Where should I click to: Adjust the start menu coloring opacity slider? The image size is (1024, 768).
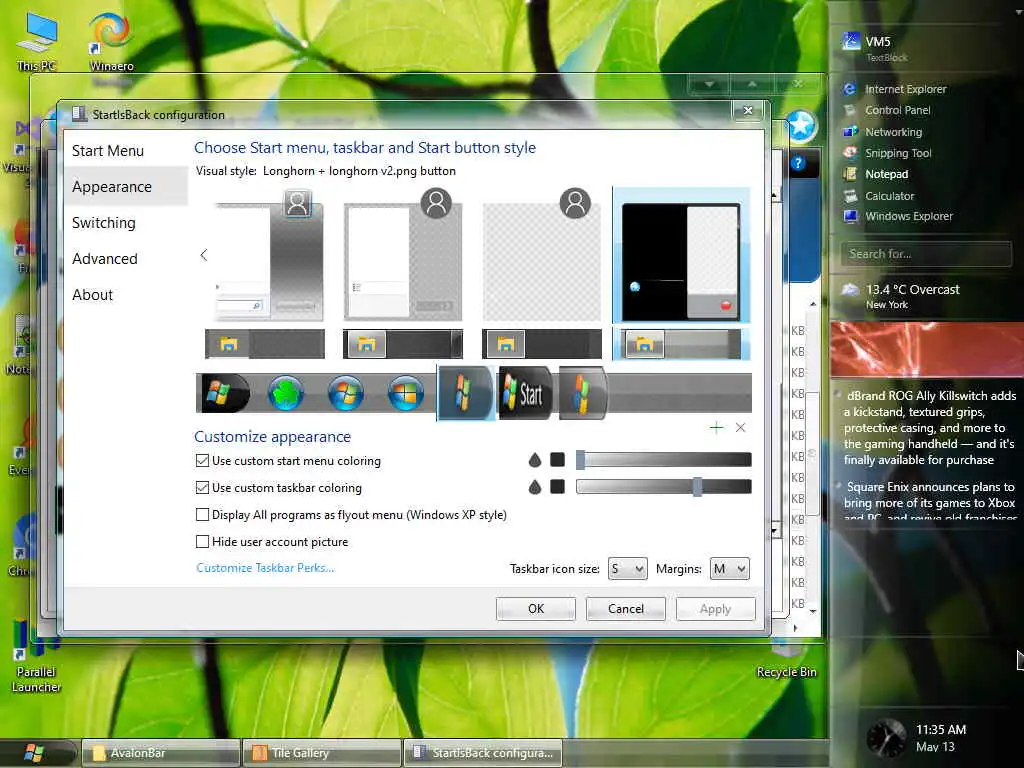(x=664, y=460)
